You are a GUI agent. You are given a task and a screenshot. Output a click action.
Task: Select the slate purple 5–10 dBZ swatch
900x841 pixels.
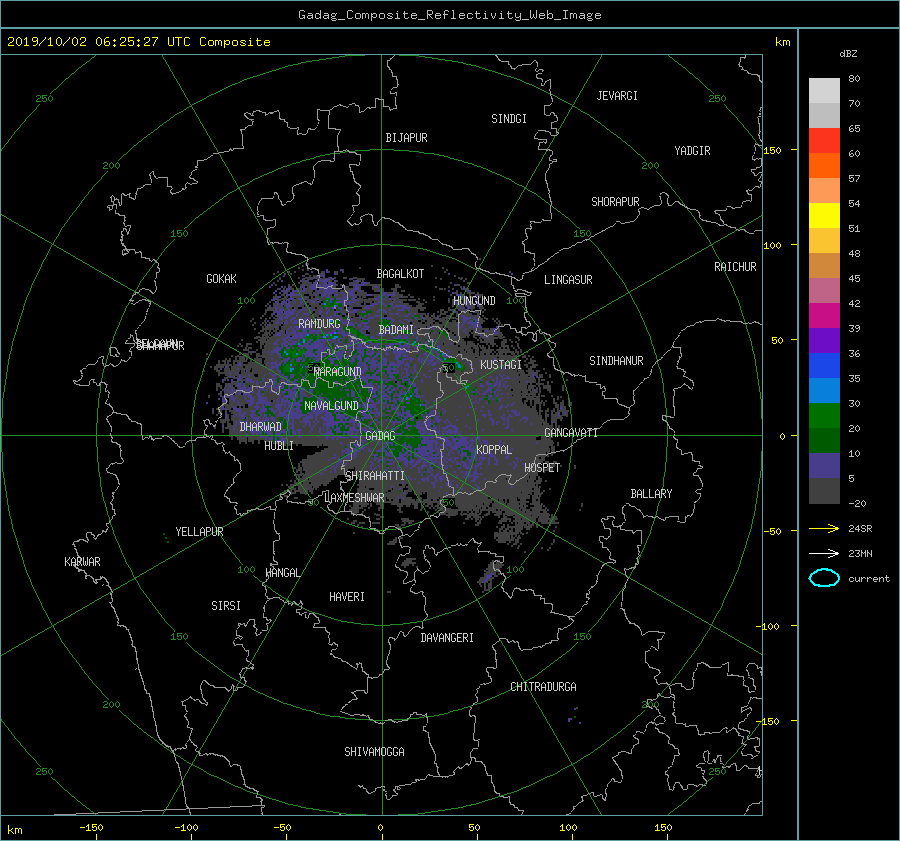pos(824,466)
